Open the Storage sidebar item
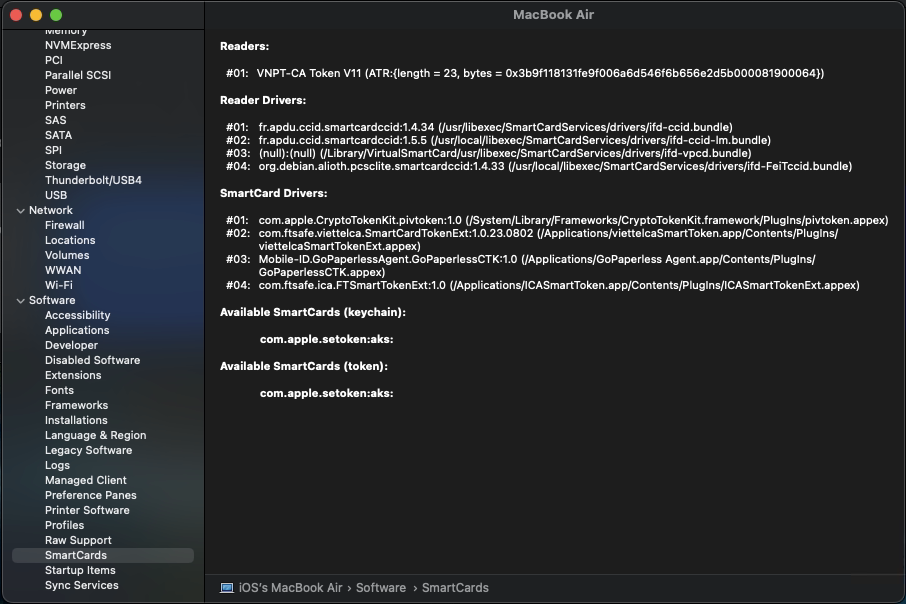 pyautogui.click(x=65, y=165)
